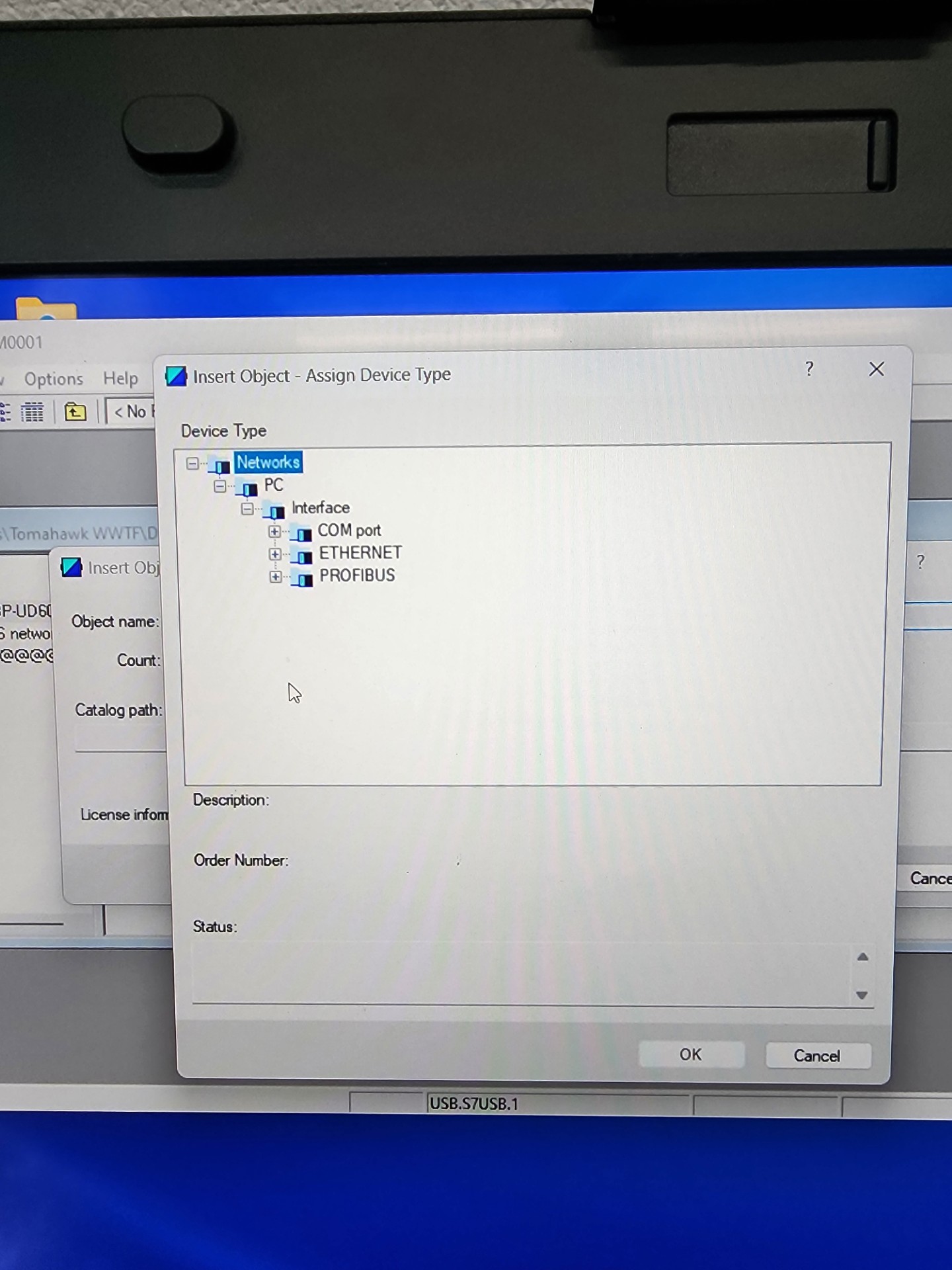Click the list view toolbar icon
The width and height of the screenshot is (952, 1270).
[5, 412]
